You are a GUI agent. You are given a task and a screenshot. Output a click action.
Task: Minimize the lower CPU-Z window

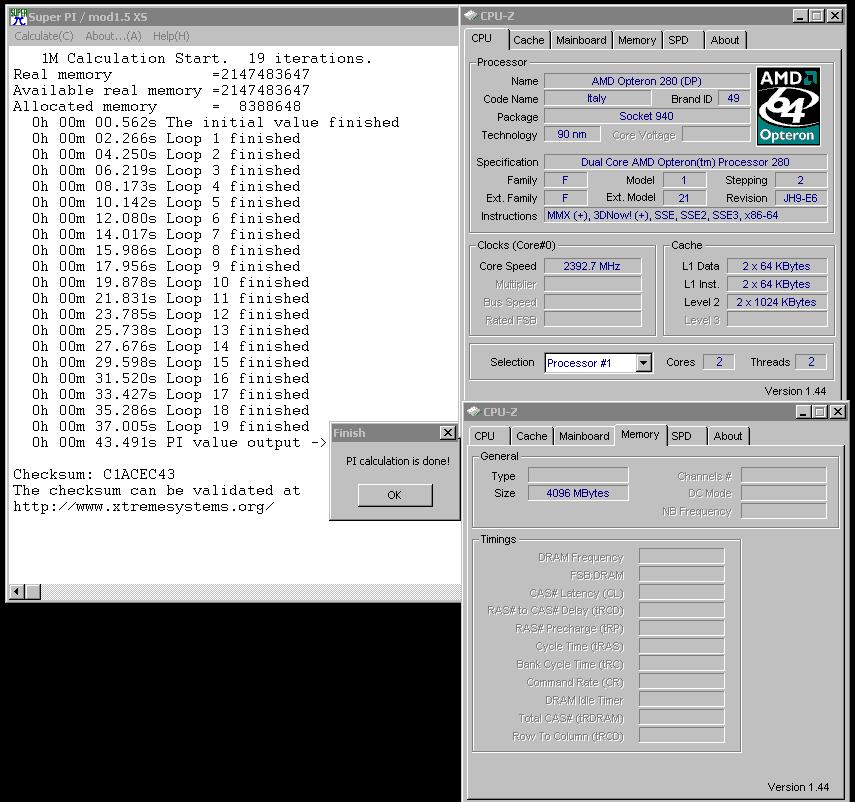(803, 412)
